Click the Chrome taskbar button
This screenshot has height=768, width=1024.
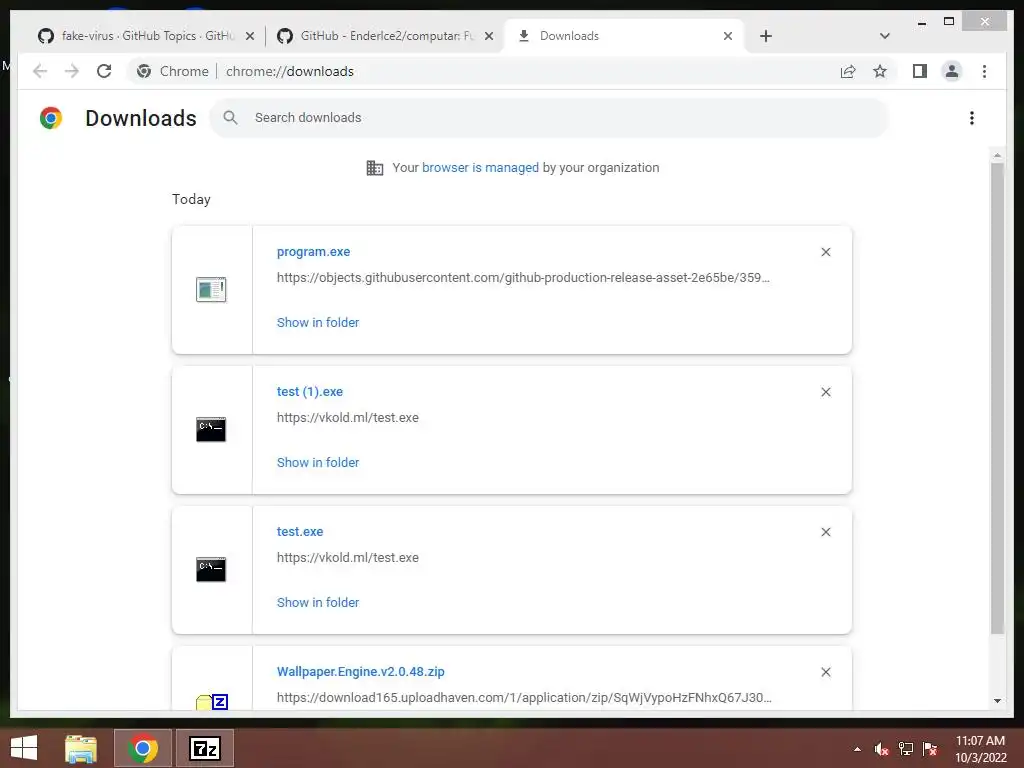[143, 748]
